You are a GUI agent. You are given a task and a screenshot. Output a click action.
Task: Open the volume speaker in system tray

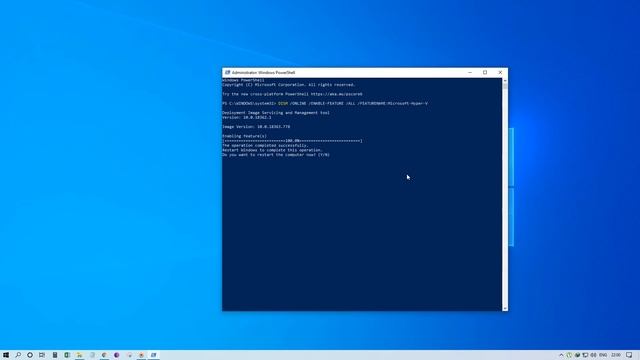[x=593, y=355]
